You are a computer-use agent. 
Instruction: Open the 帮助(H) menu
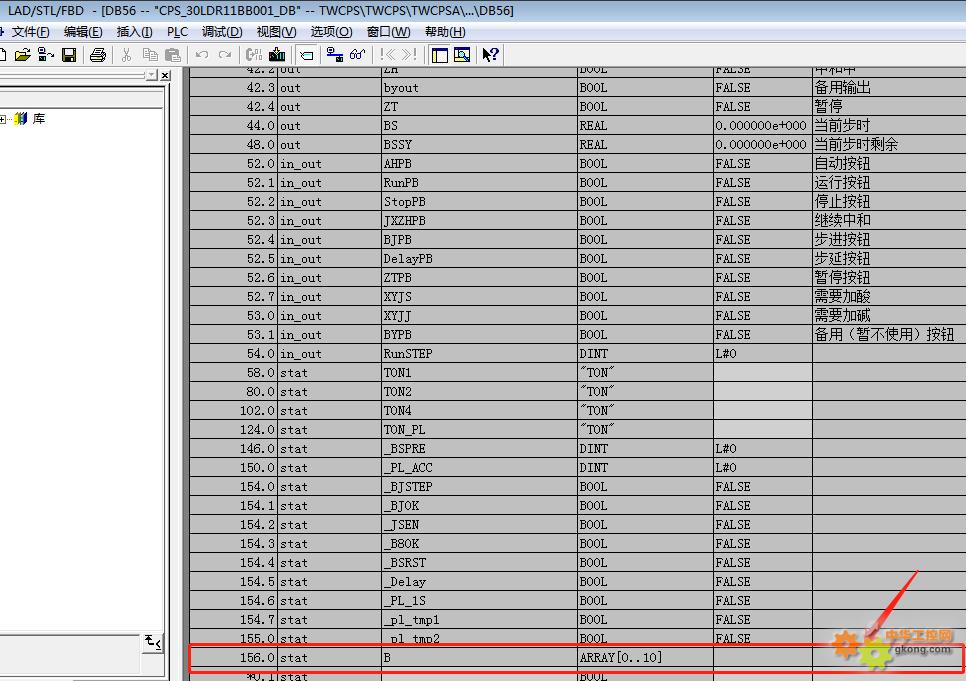click(445, 32)
